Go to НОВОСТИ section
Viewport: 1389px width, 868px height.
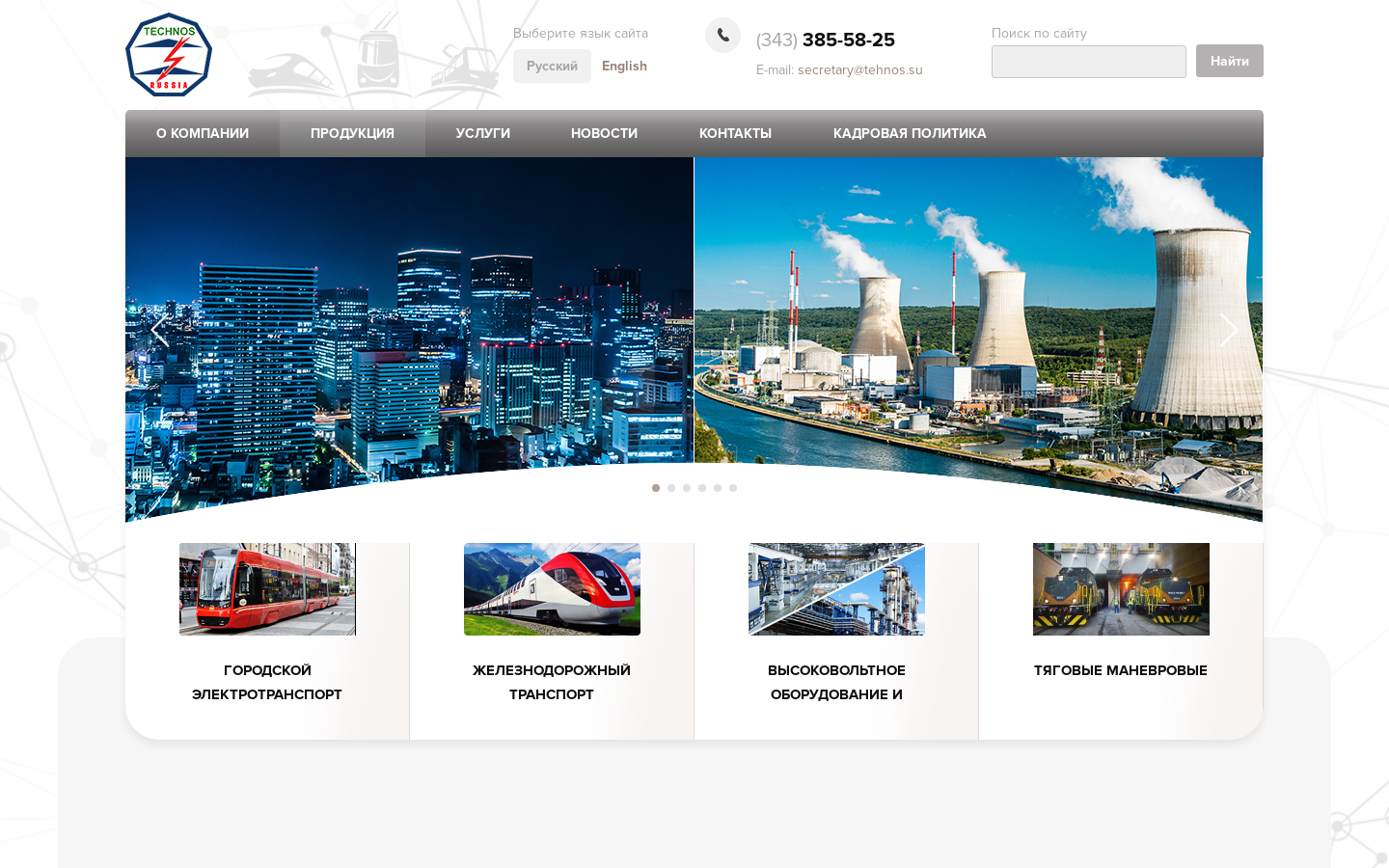(604, 133)
